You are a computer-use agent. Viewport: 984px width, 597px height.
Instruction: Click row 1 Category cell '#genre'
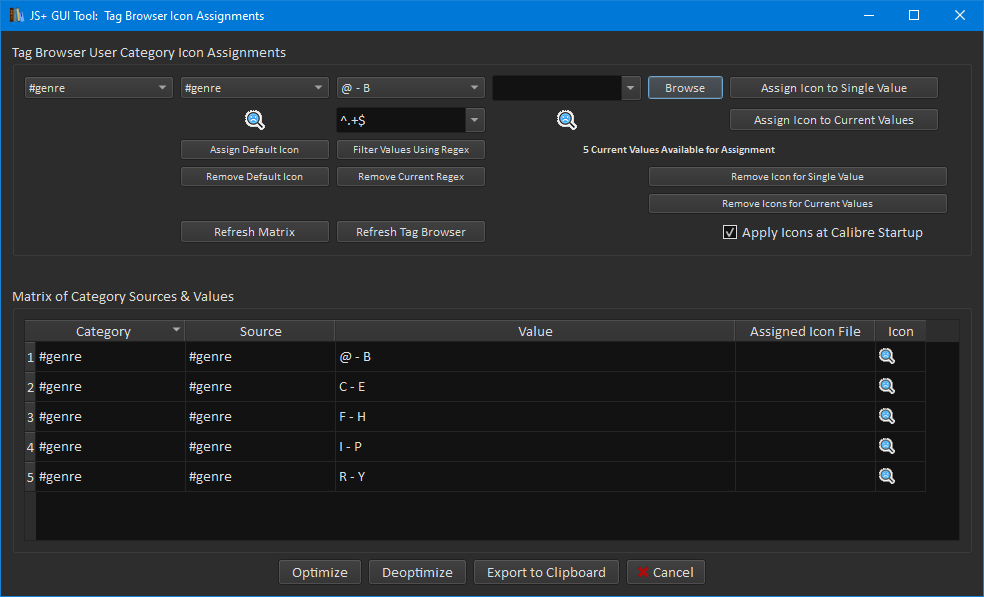110,357
